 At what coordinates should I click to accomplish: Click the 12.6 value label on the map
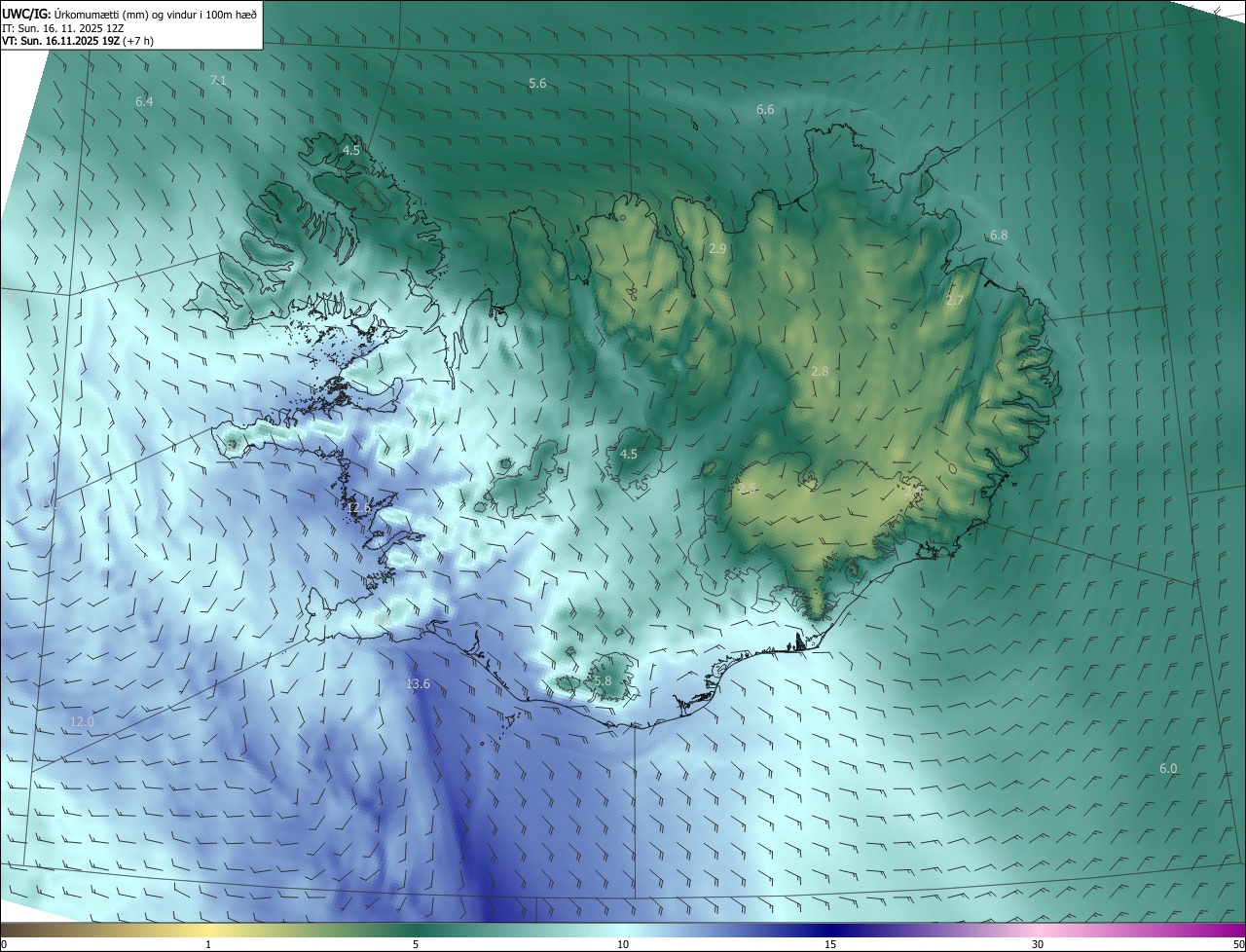point(359,508)
